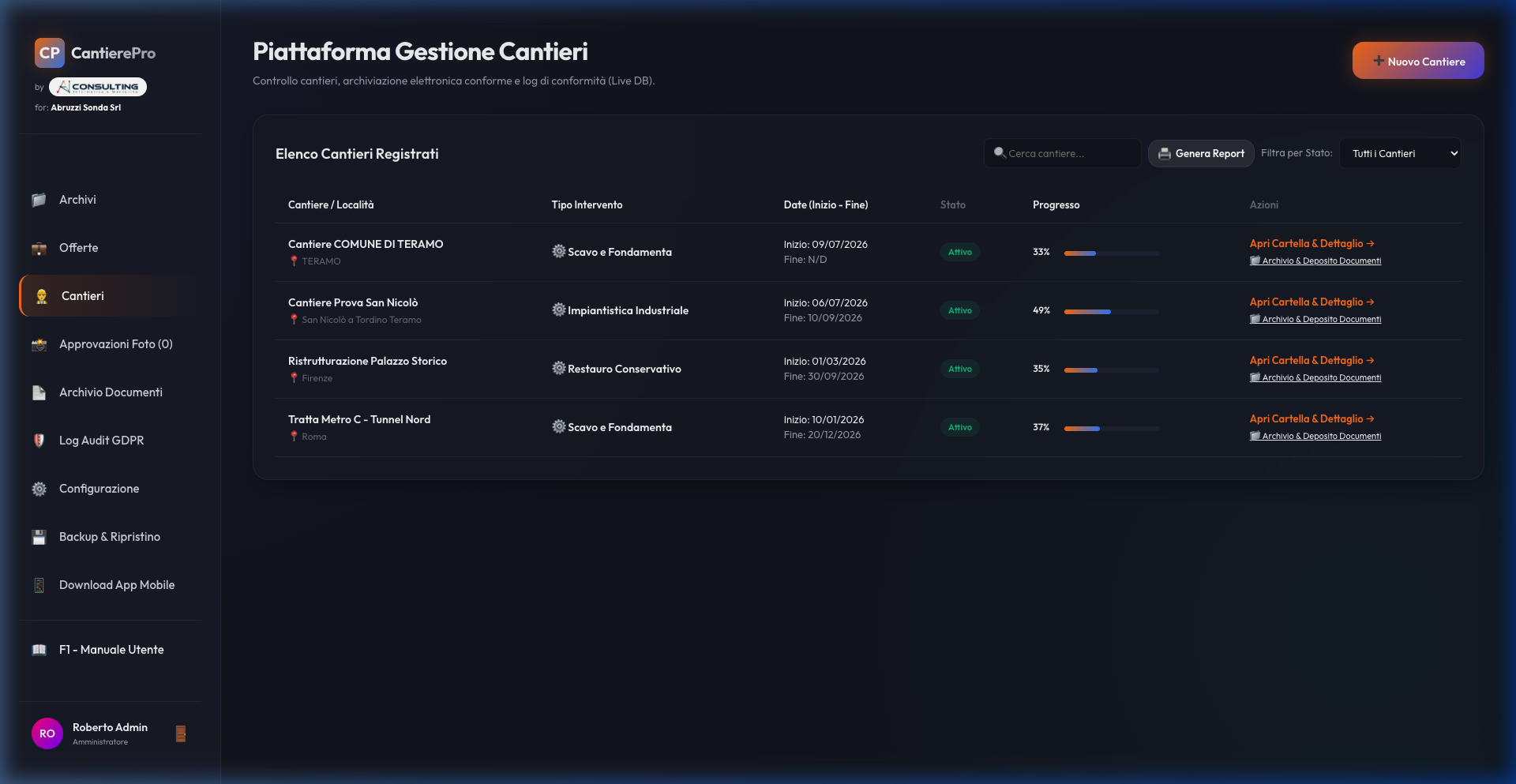Open the Filtra per Stato dropdown
This screenshot has height=784, width=1516.
point(1400,153)
